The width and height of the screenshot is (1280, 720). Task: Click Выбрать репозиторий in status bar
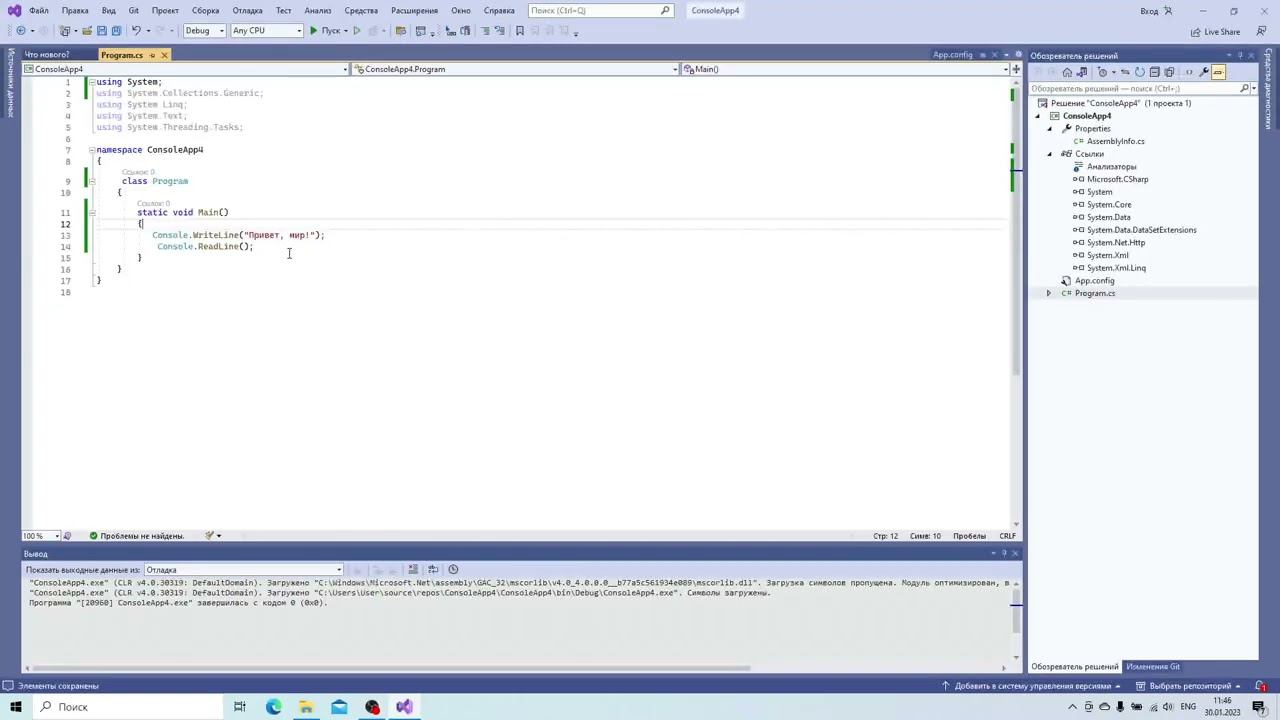click(x=1190, y=686)
